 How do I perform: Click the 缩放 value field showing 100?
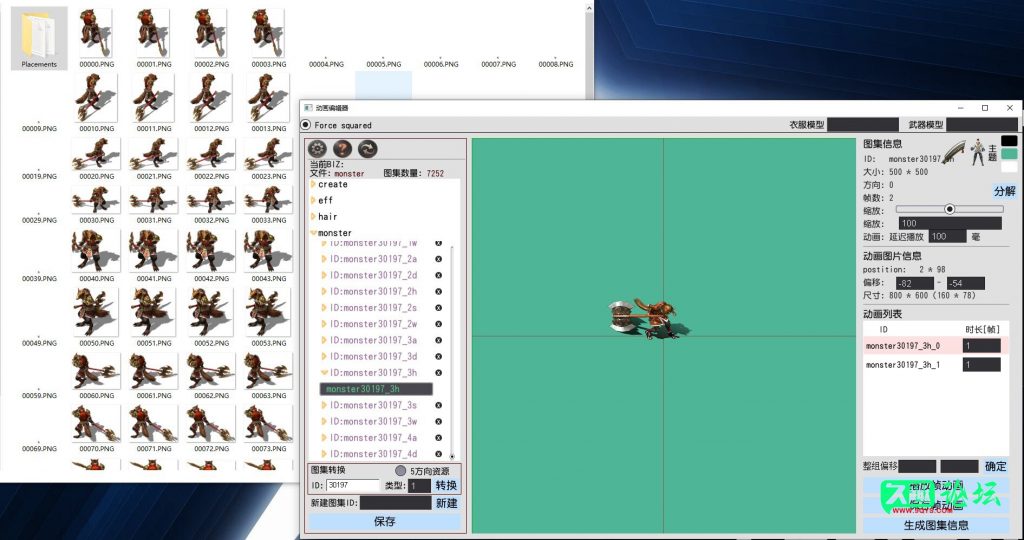click(x=950, y=223)
